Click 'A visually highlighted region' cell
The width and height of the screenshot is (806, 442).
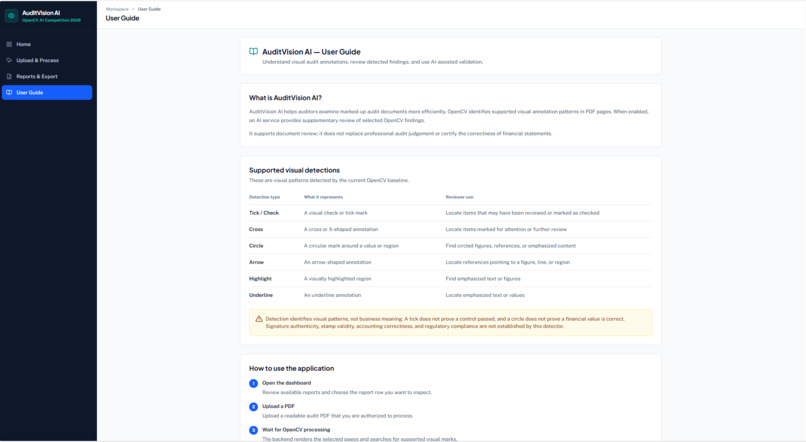[x=337, y=279]
